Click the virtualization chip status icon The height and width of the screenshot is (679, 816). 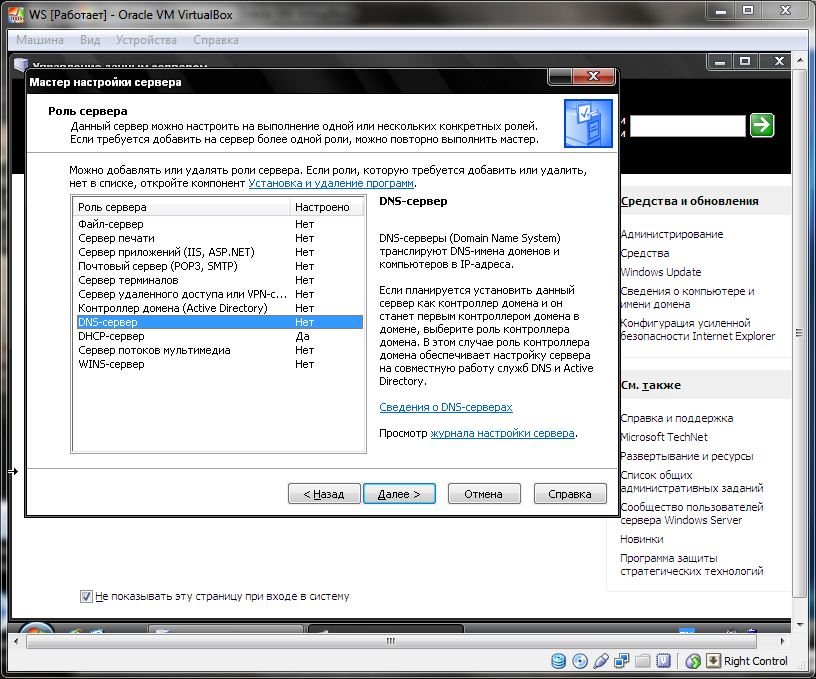coord(664,661)
